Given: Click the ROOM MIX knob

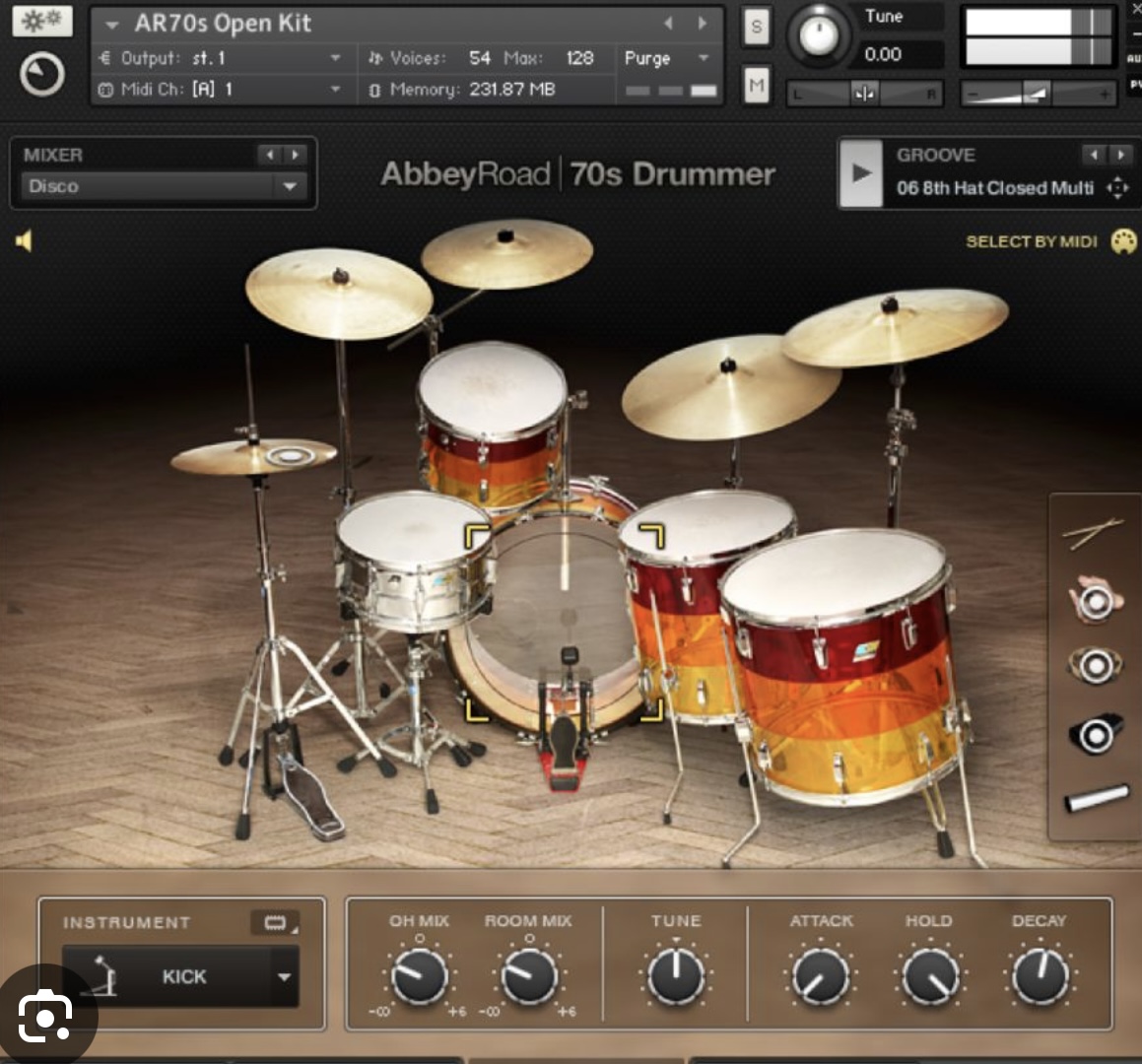Looking at the screenshot, I should tap(529, 976).
